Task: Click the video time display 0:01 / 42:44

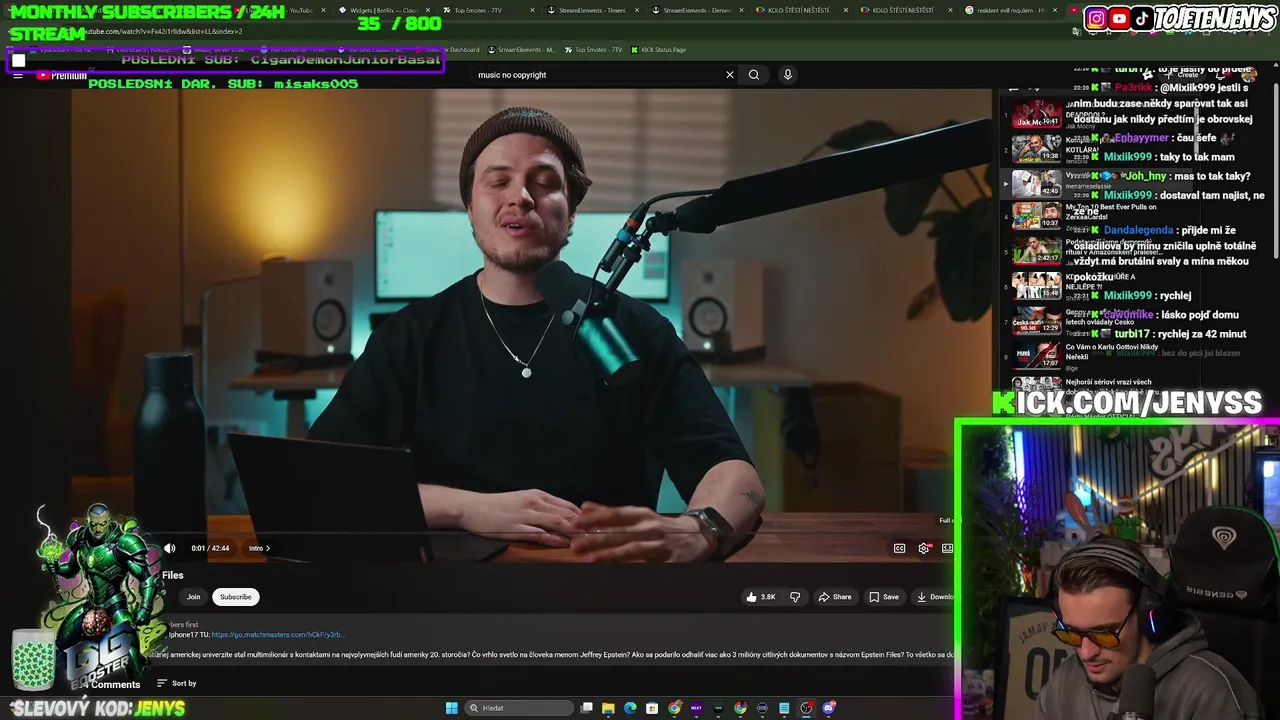Action: coord(210,548)
